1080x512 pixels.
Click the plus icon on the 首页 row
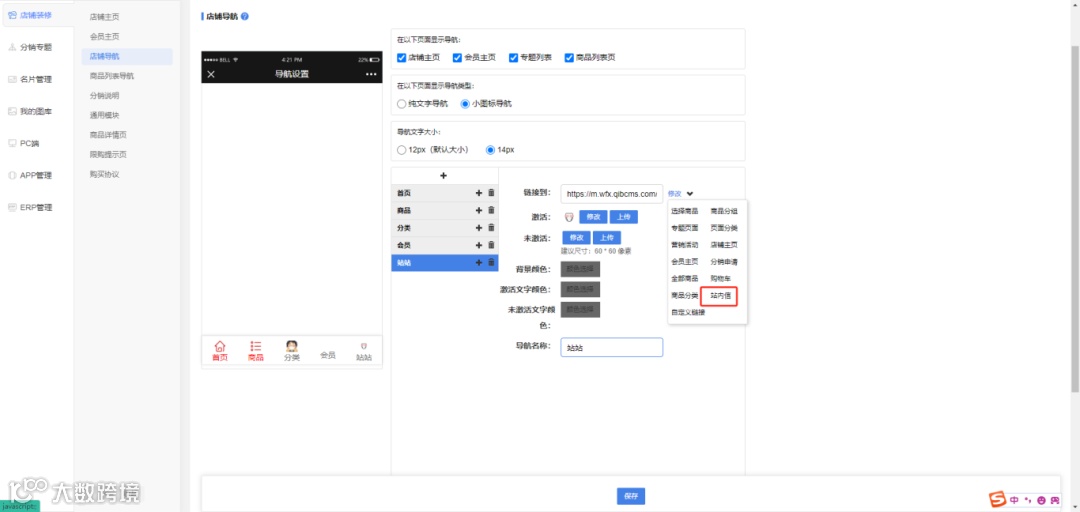[x=479, y=193]
